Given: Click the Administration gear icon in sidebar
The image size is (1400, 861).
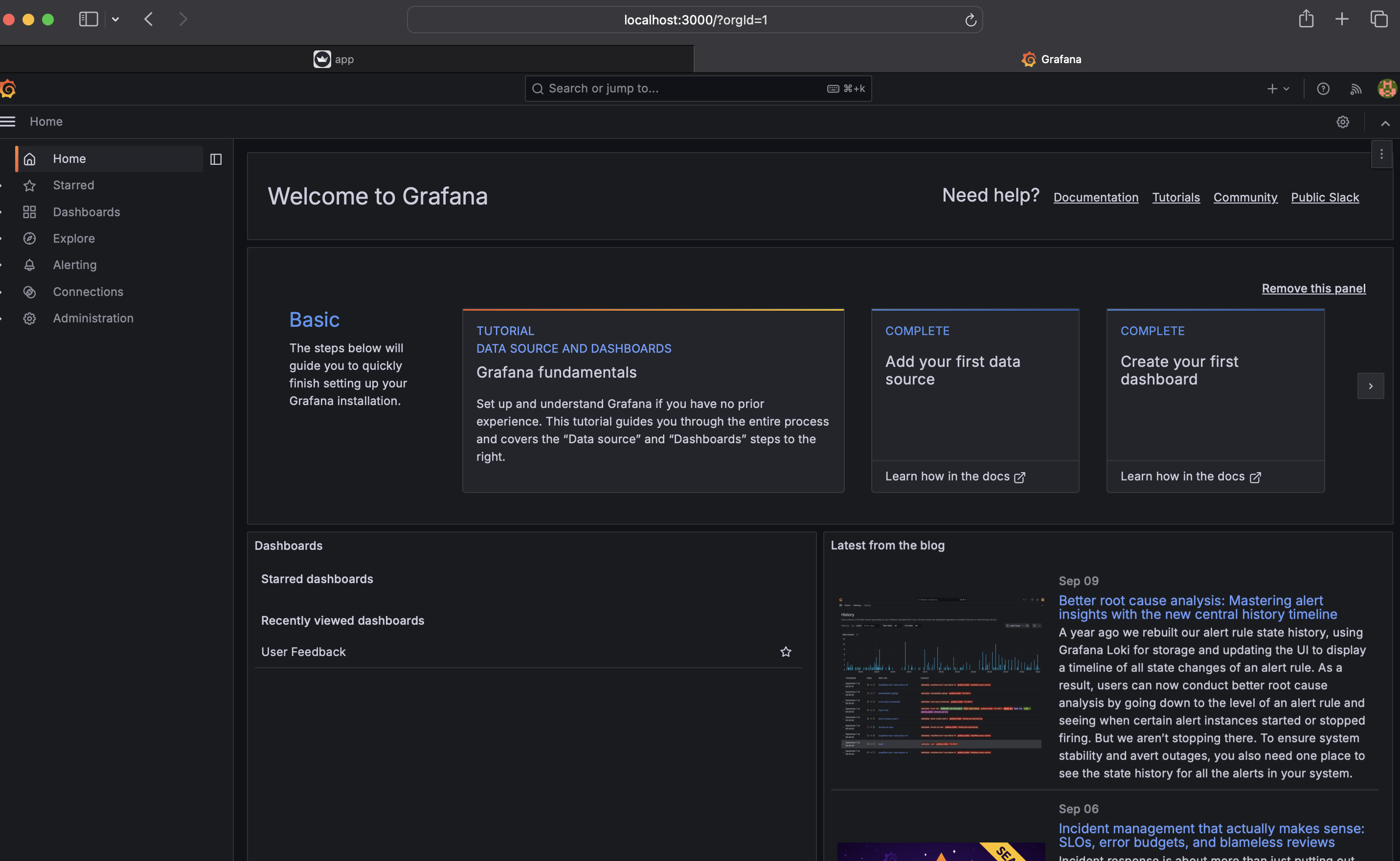Looking at the screenshot, I should (x=30, y=318).
